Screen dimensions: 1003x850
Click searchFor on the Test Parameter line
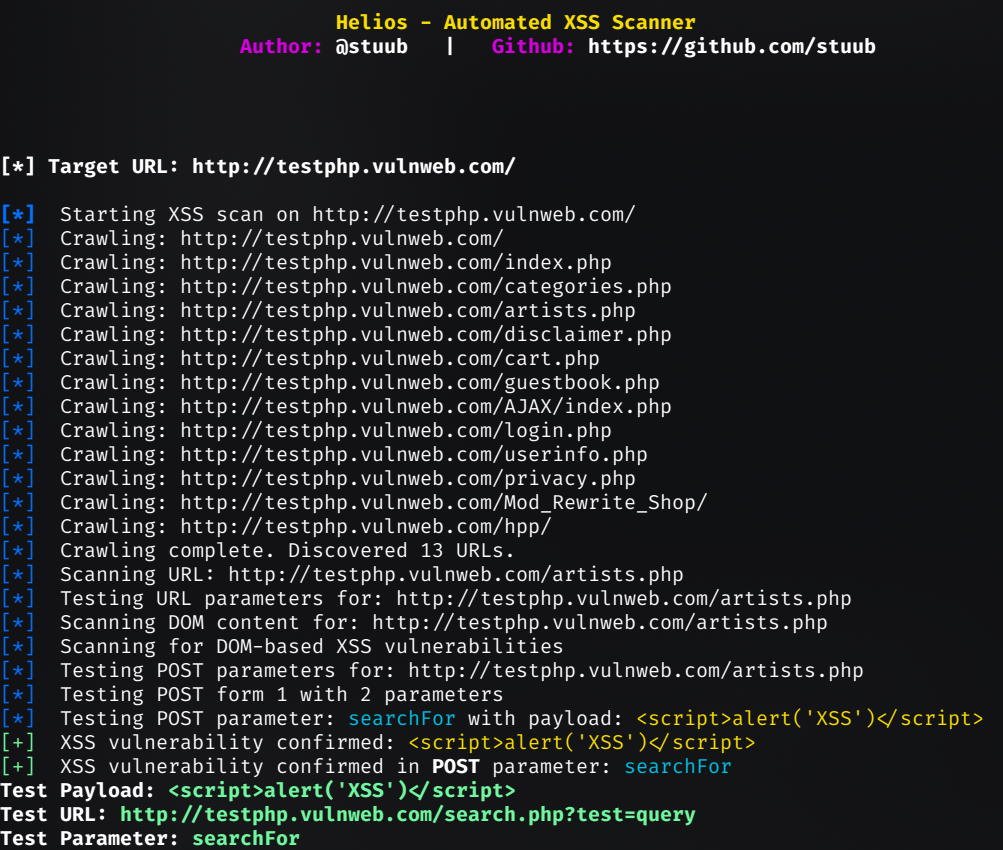click(246, 839)
